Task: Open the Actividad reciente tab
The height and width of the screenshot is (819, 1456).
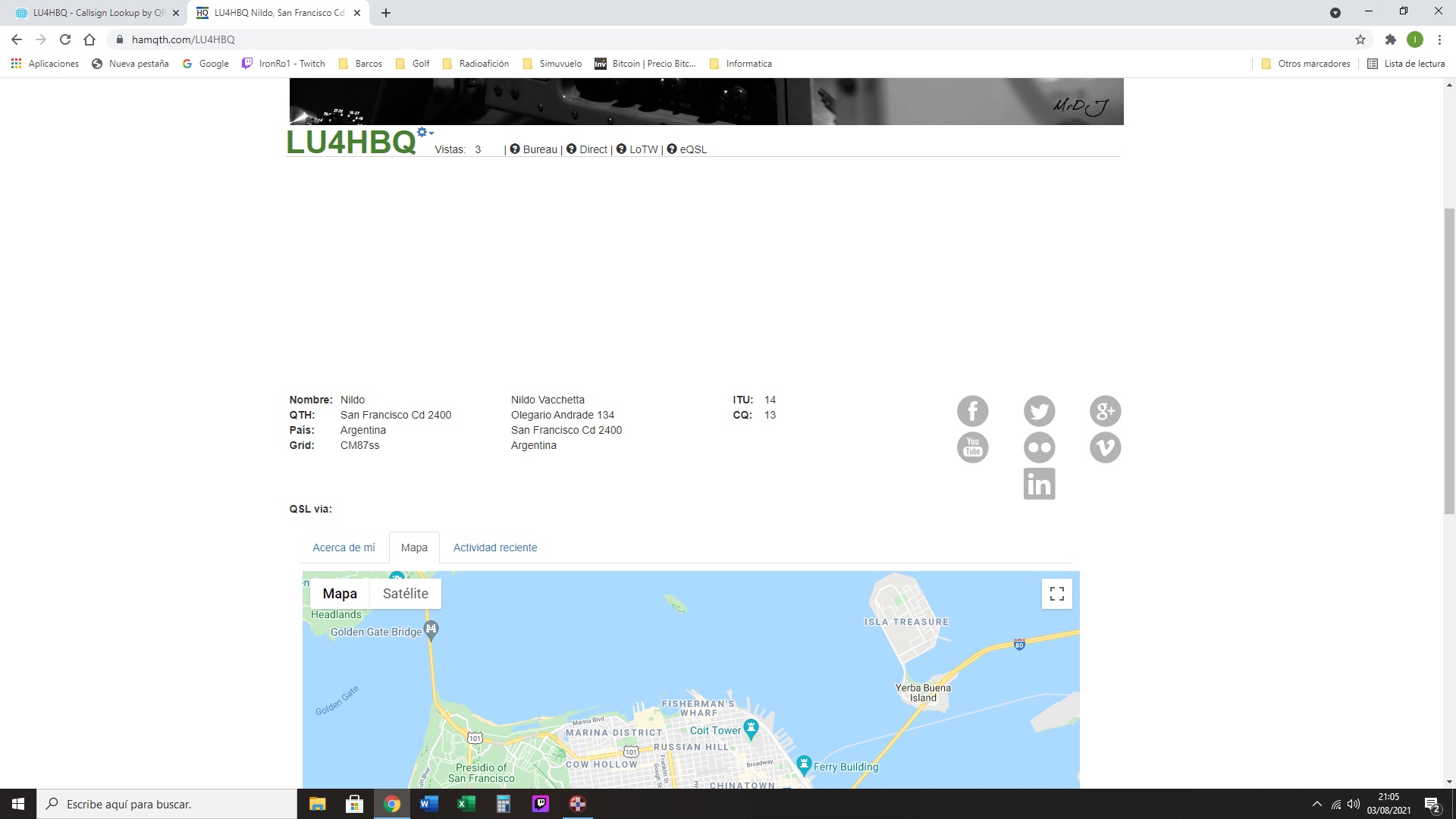Action: pos(494,548)
